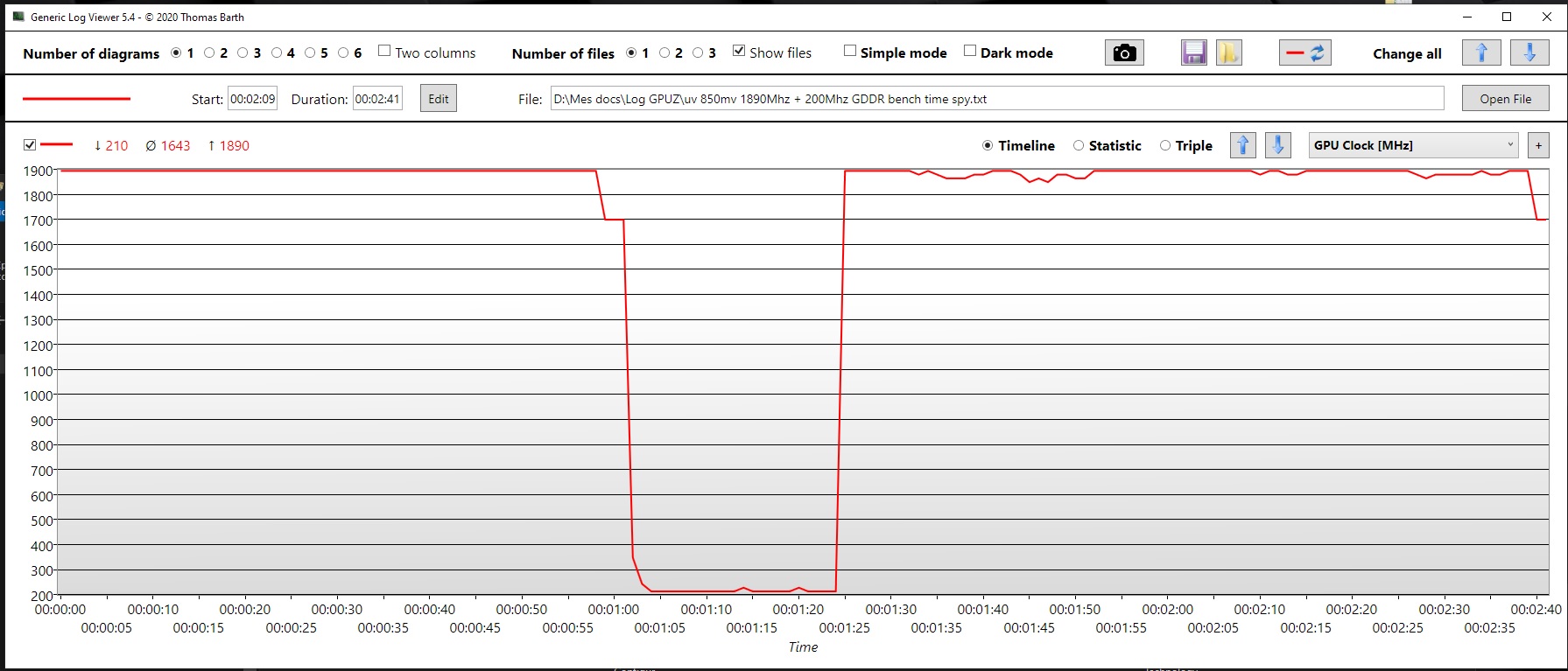The width and height of the screenshot is (1568, 671).
Task: Click the 1900 y-axis label
Action: pyautogui.click(x=38, y=171)
